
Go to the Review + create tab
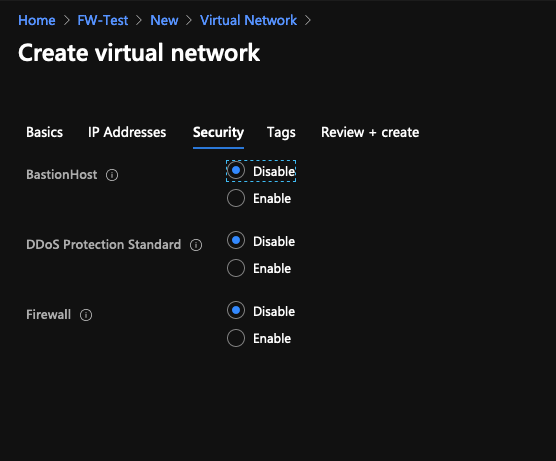point(370,132)
